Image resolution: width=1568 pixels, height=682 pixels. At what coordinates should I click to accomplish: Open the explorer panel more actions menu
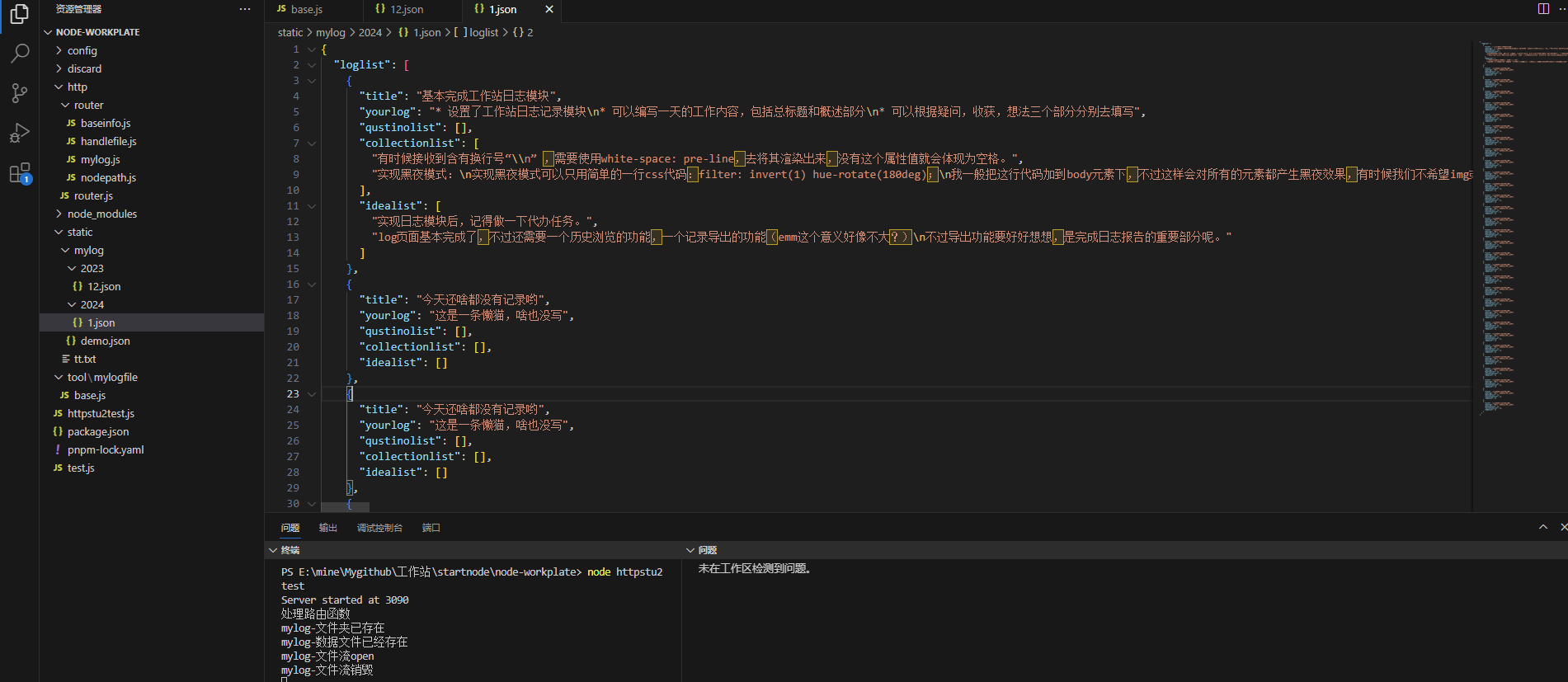click(245, 9)
